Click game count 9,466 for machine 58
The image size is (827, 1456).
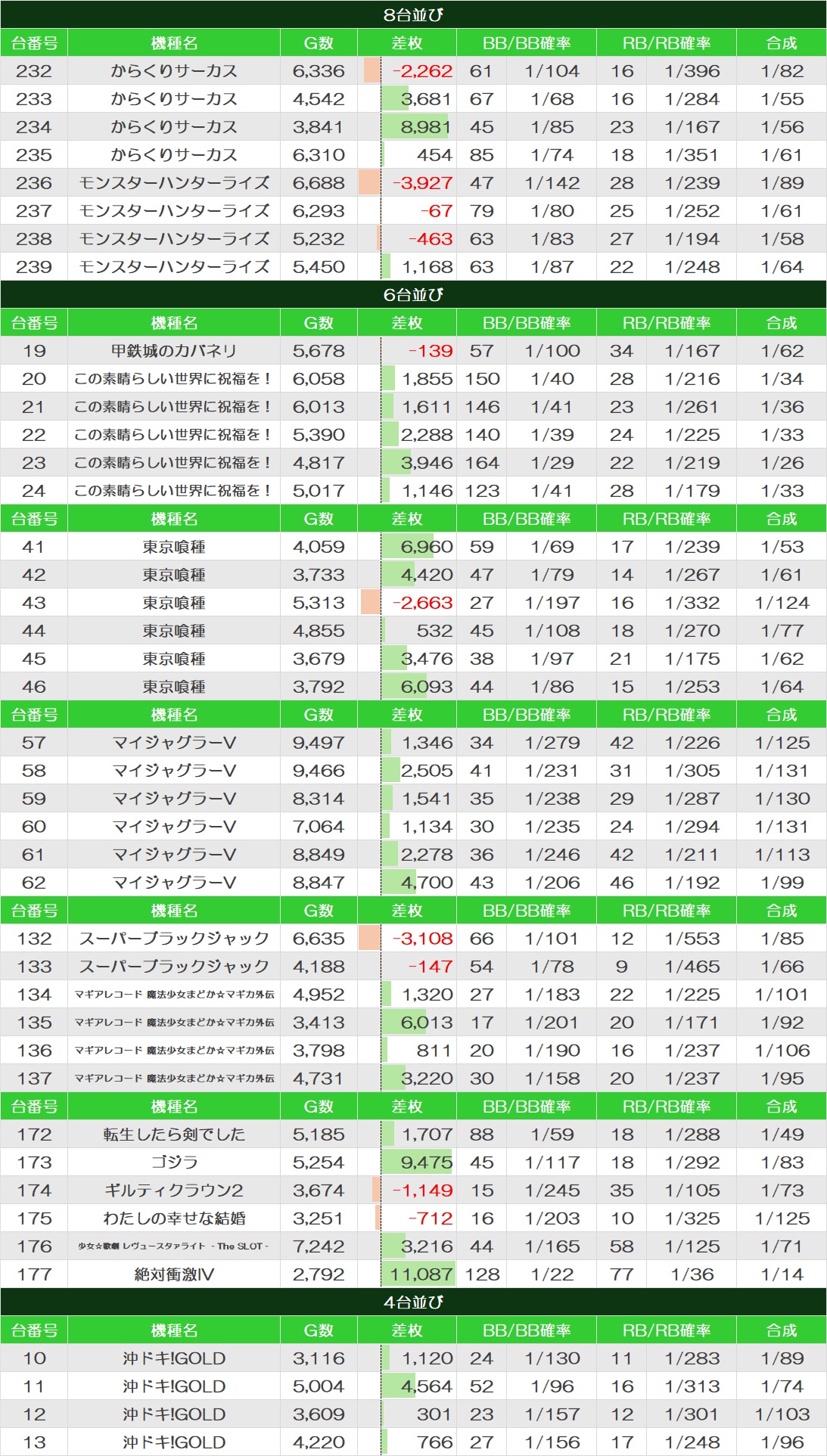[x=319, y=771]
